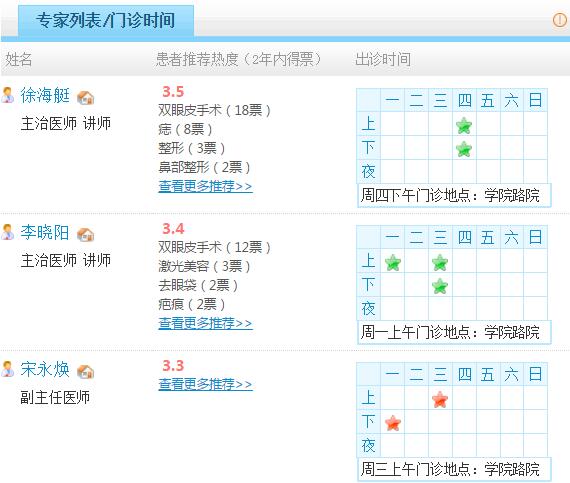Click the 四 day header in 徐海艇's schedule
Image resolution: width=570 pixels, height=483 pixels.
[x=464, y=100]
